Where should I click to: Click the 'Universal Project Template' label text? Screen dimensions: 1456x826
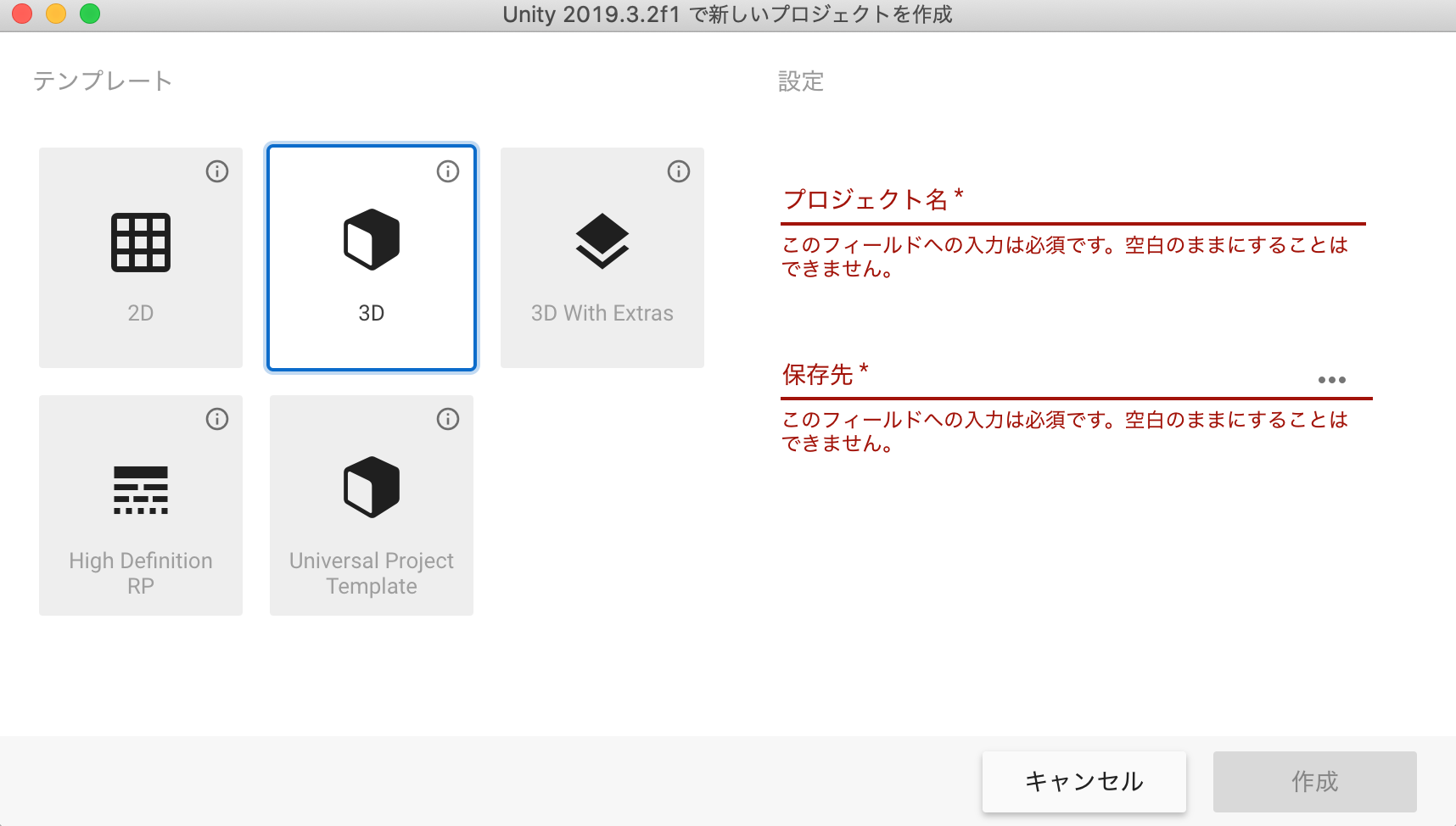coord(372,573)
